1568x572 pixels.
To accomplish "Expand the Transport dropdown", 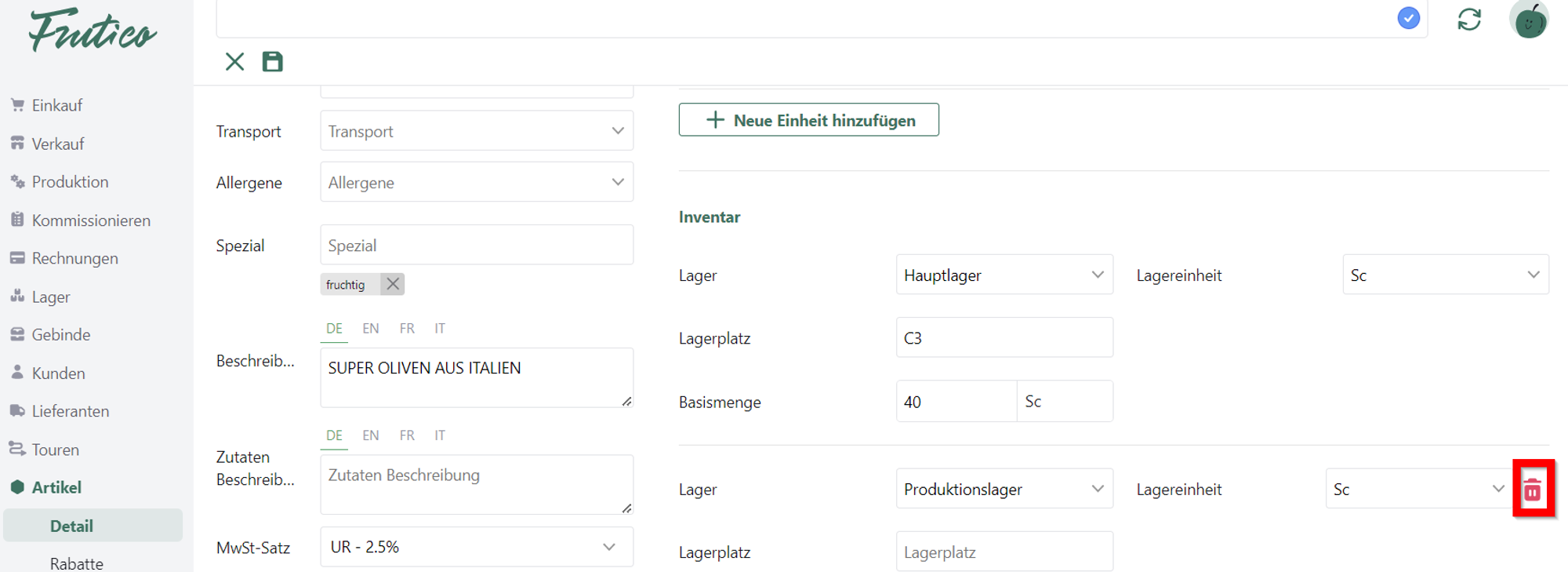I will click(477, 131).
